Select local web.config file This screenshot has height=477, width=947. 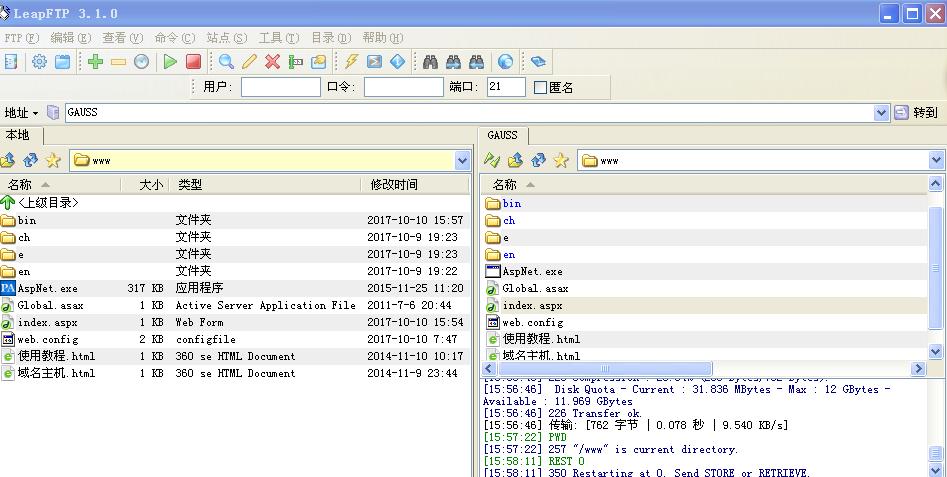(x=234, y=339)
